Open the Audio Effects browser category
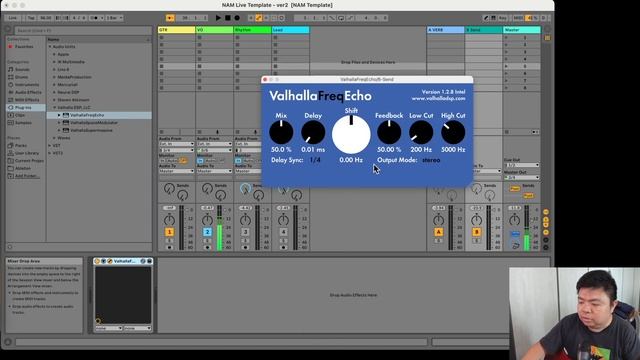Image resolution: width=640 pixels, height=360 pixels. pos(28,92)
